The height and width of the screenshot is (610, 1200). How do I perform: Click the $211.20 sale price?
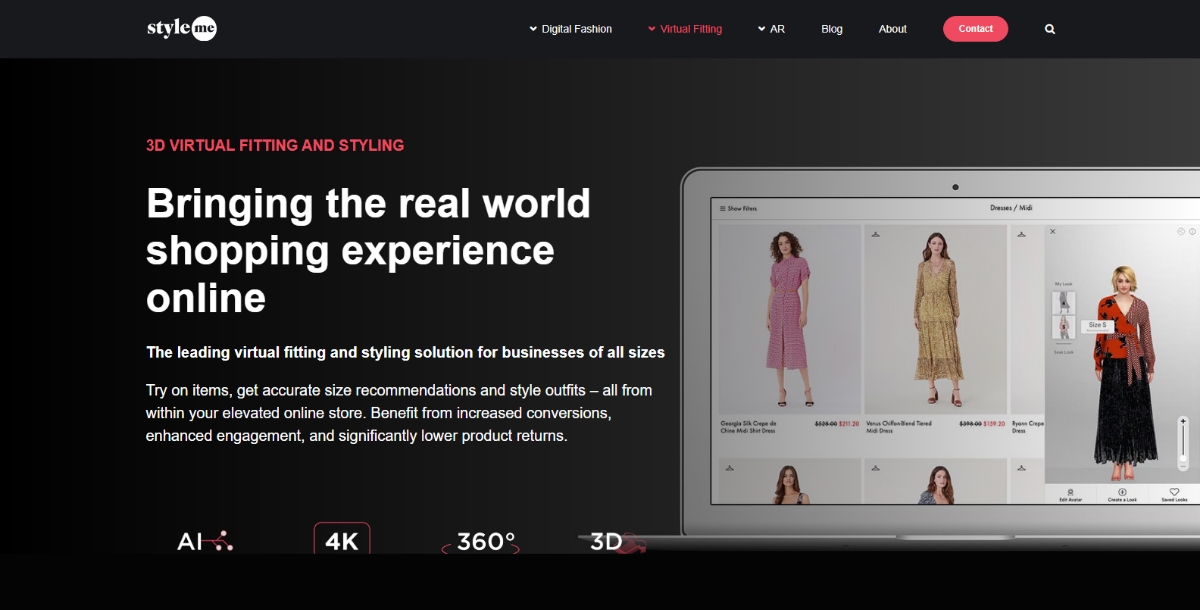[x=850, y=424]
